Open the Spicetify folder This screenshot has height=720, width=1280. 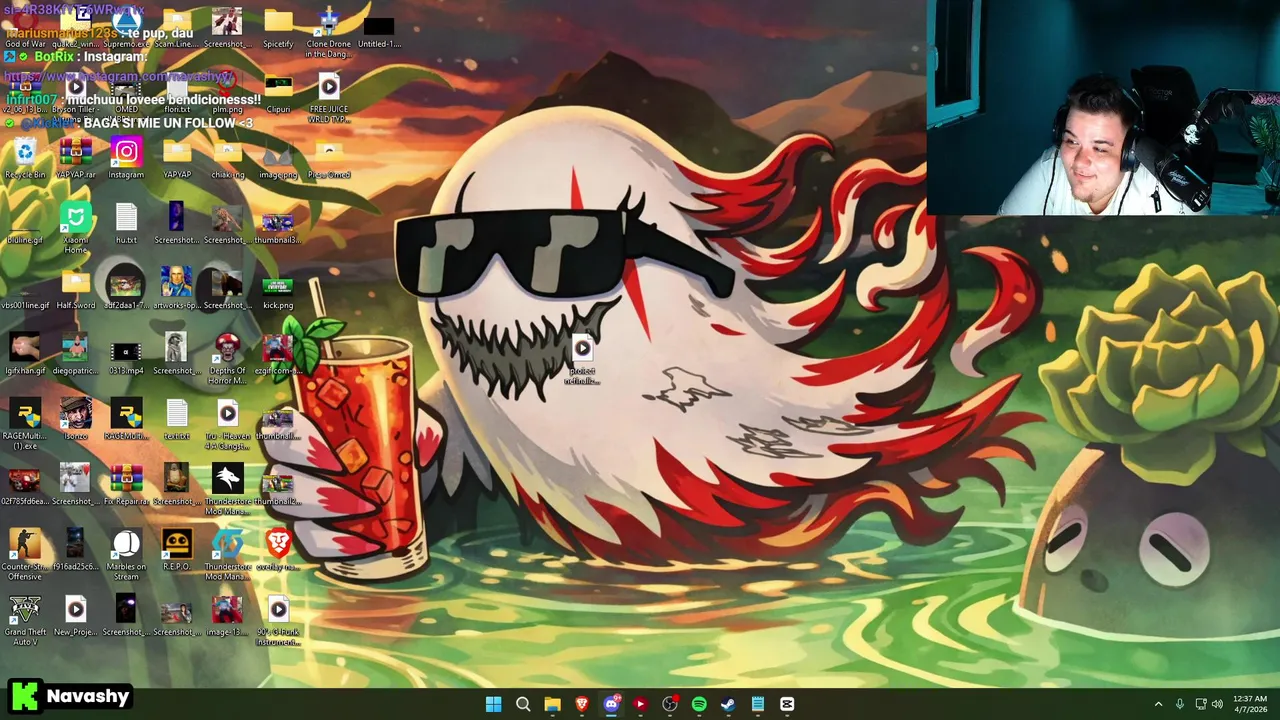click(278, 28)
